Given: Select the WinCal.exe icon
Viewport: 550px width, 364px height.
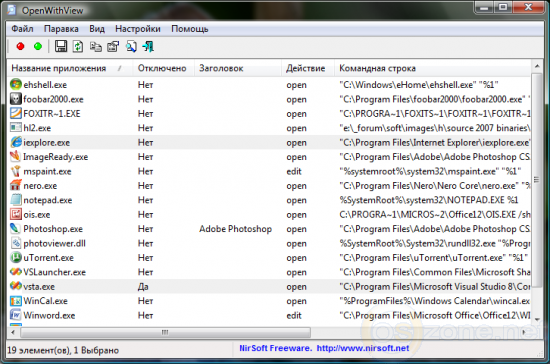Looking at the screenshot, I should 15,301.
